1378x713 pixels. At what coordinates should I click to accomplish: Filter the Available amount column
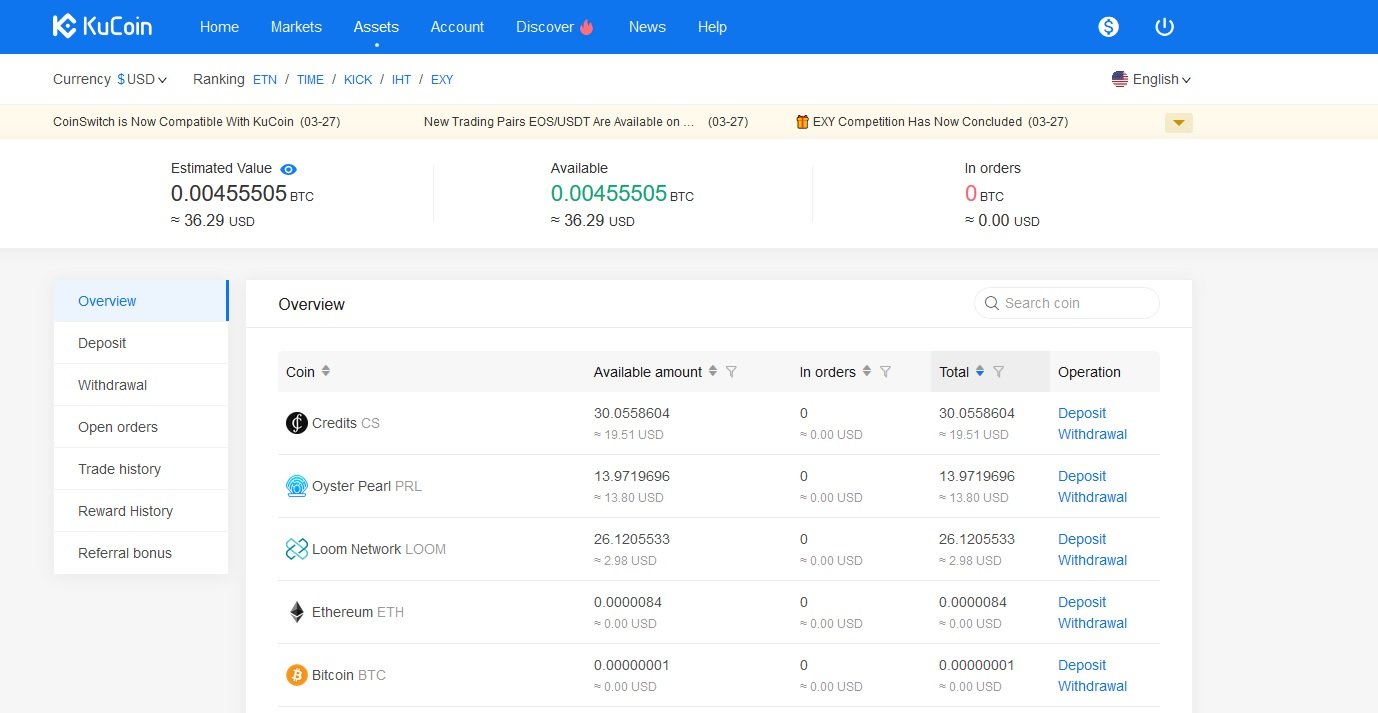731,372
